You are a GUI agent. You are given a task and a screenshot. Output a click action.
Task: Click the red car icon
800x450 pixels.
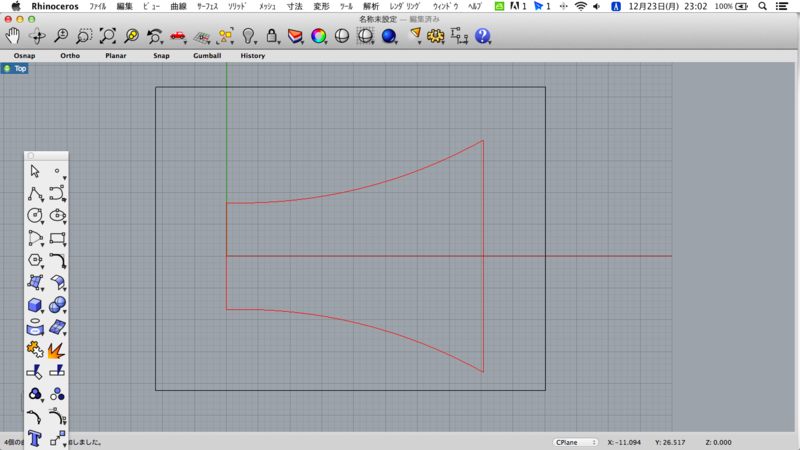(178, 36)
